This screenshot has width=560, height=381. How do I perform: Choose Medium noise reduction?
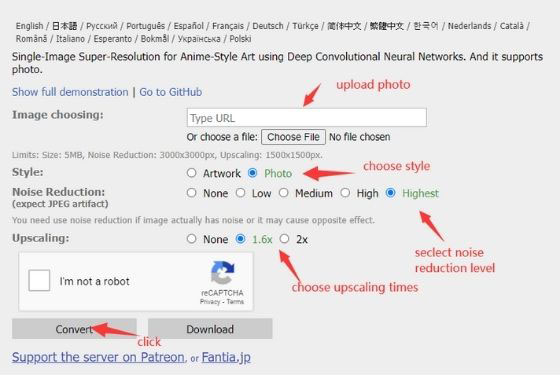coord(284,193)
